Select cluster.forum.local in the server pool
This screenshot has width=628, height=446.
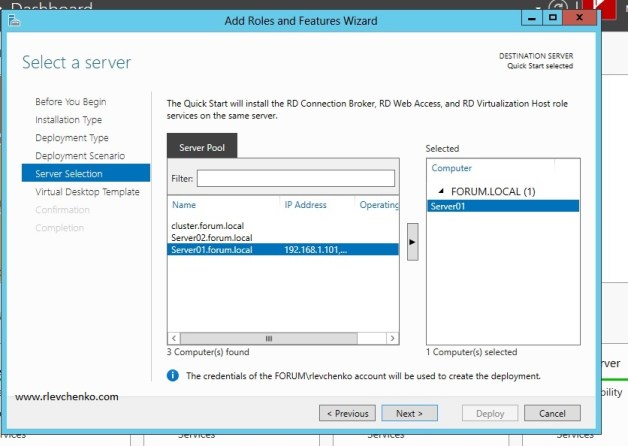[x=207, y=226]
